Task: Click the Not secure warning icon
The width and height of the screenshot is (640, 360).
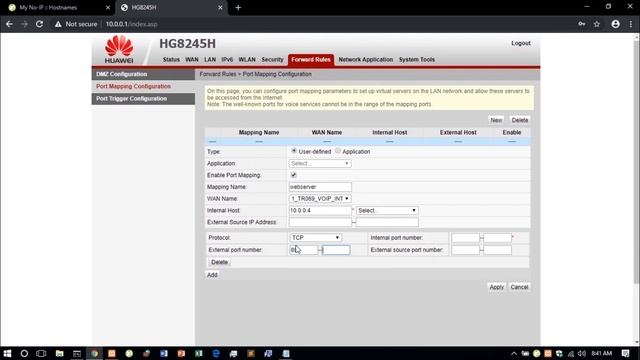Action: coord(58,24)
